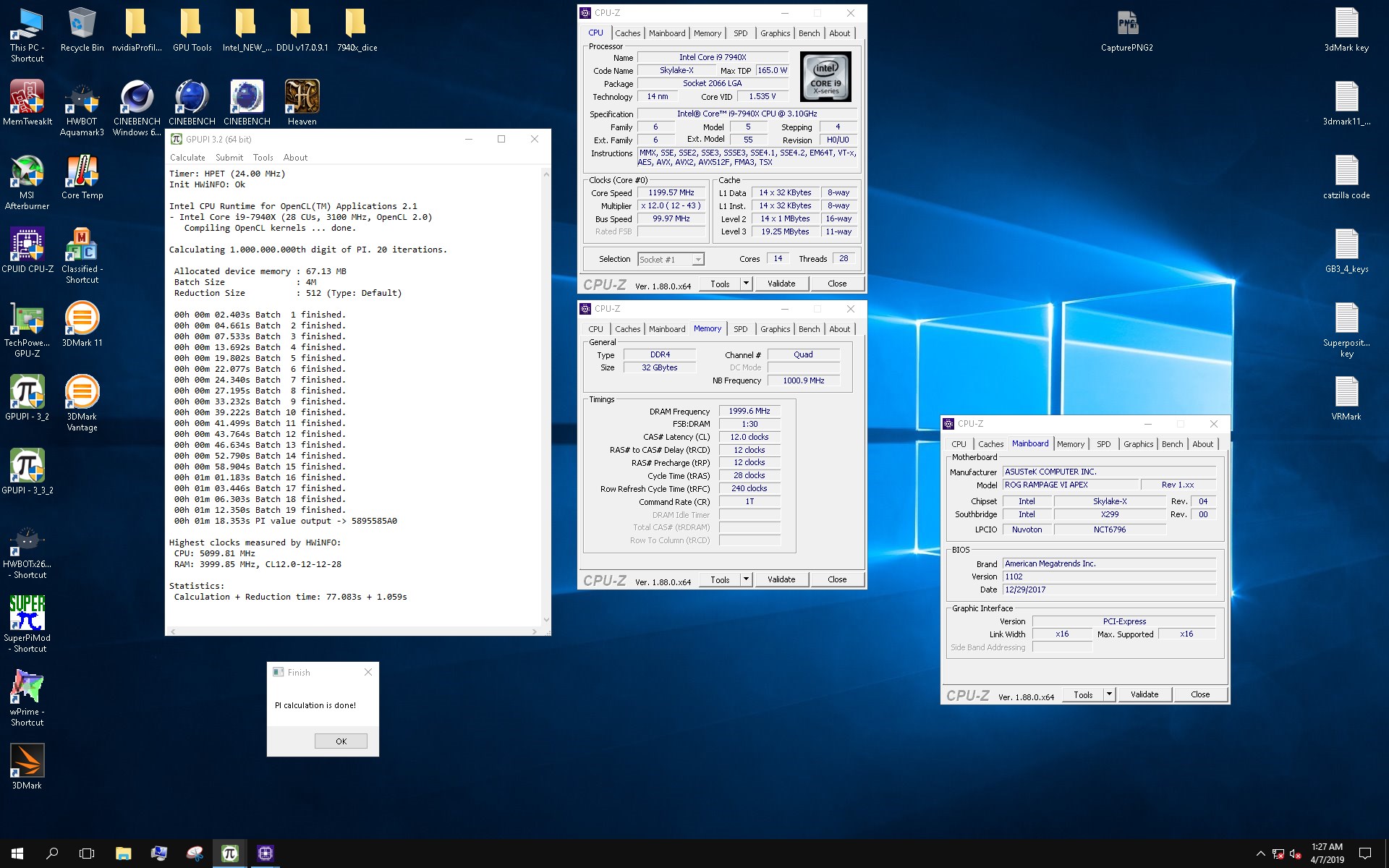
Task: Launch HWBOTx26 shortcut icon
Action: [27, 551]
